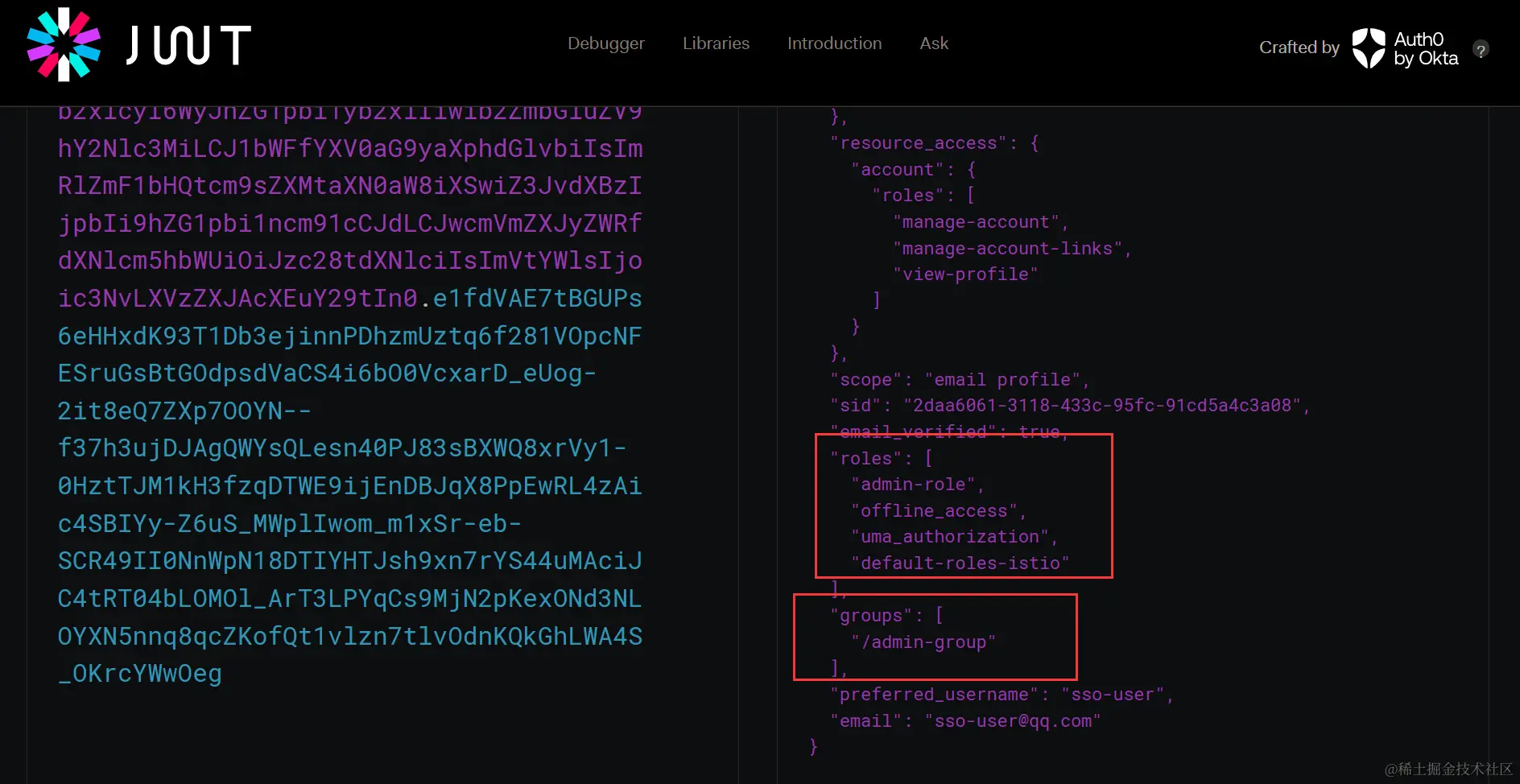The width and height of the screenshot is (1520, 784).
Task: Click encoded token line starting hY2Nlc3MiLCJ1bWFf
Action: pyautogui.click(x=350, y=148)
